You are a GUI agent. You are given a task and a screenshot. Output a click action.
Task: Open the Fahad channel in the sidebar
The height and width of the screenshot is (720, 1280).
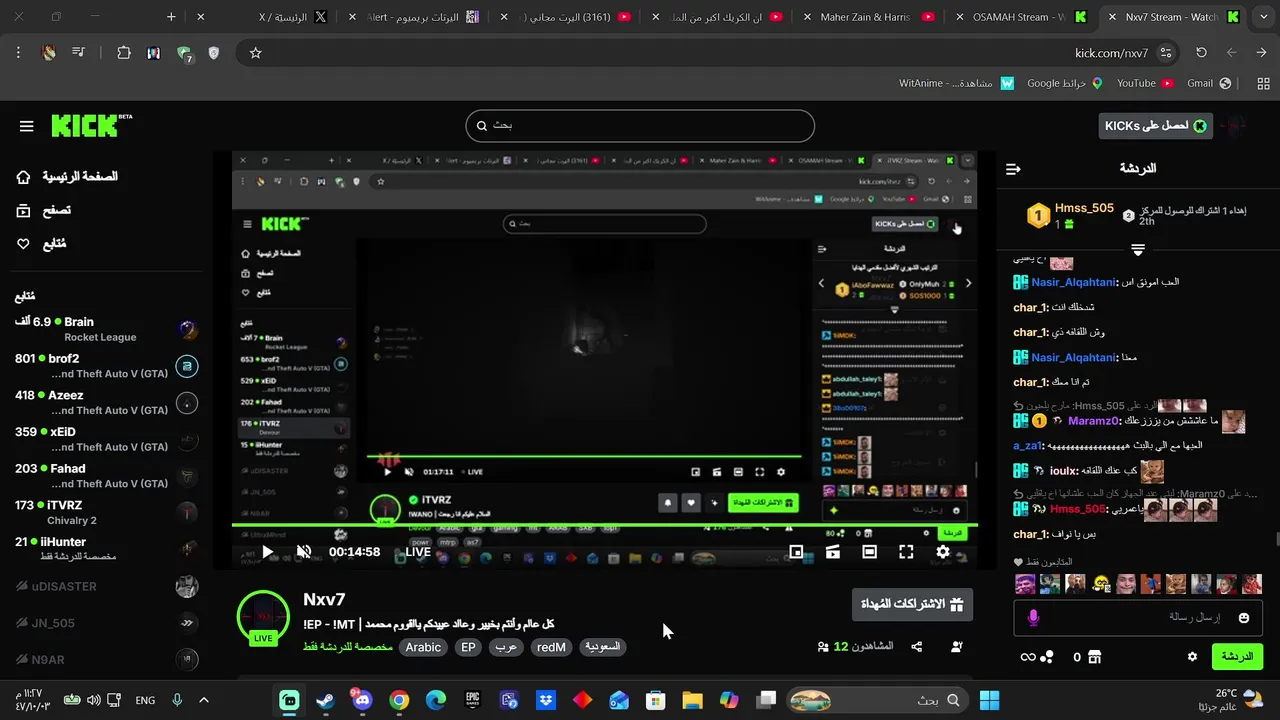tap(105, 476)
